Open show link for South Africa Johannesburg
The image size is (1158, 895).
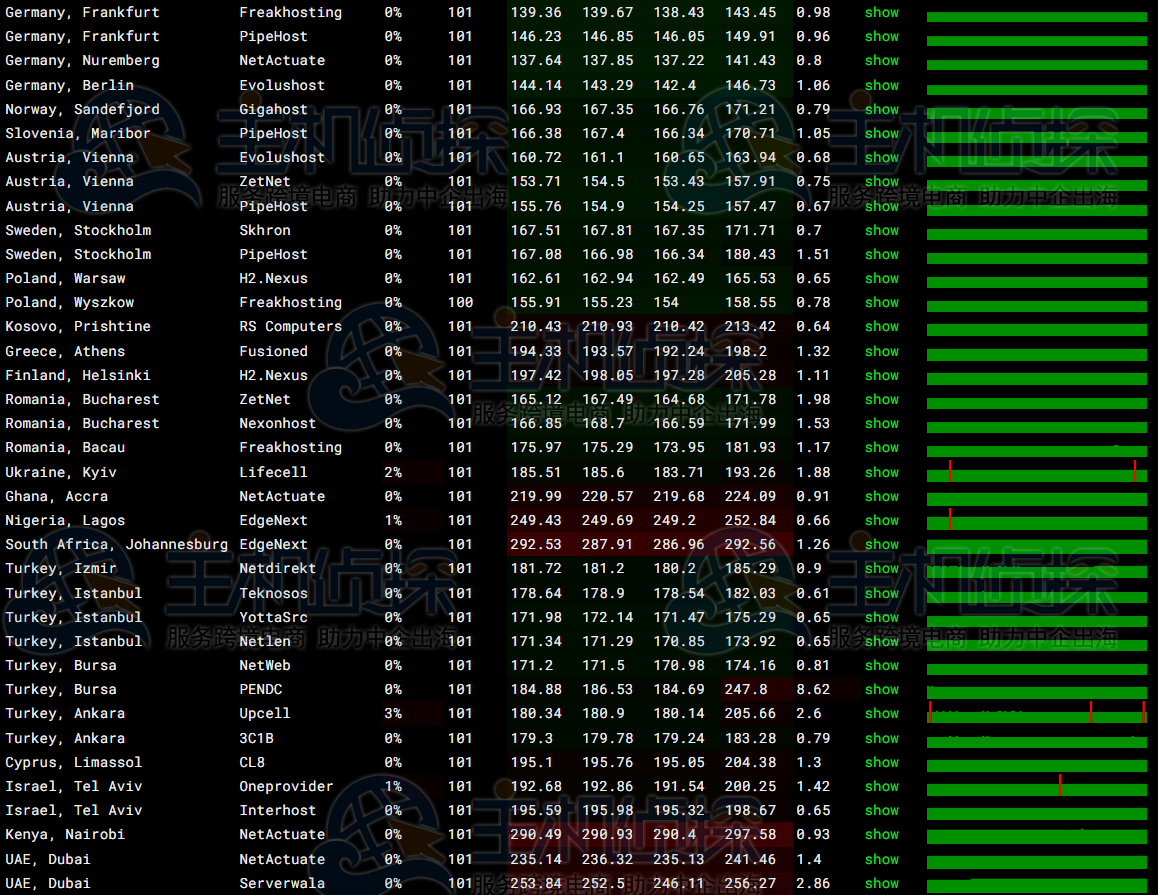click(882, 544)
